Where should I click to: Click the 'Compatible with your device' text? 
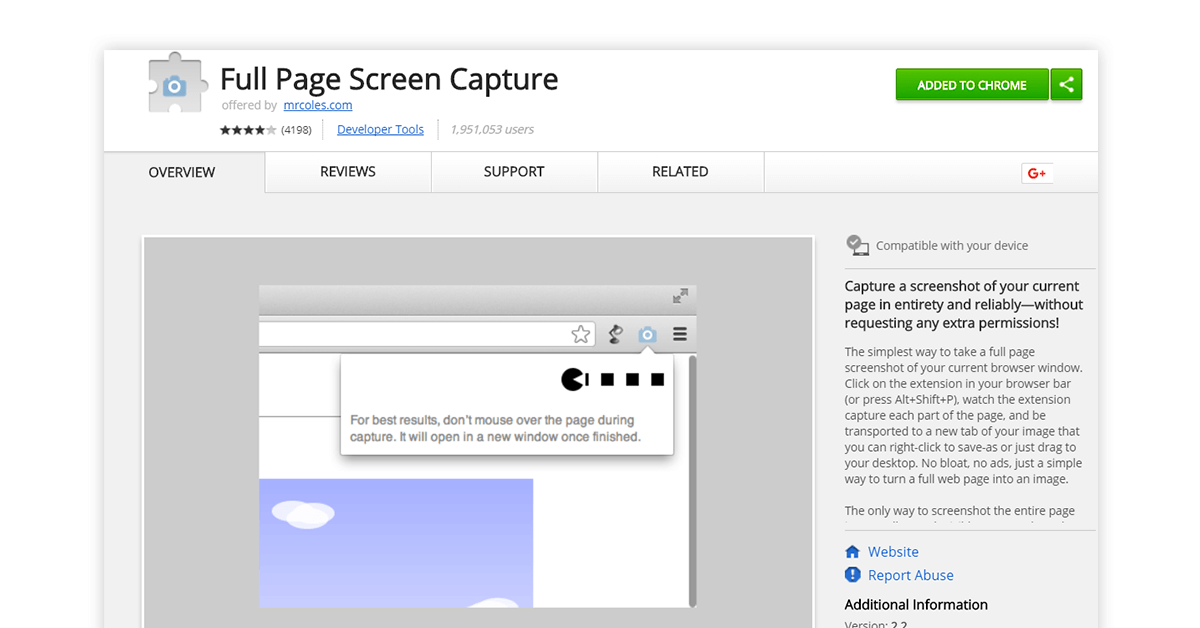pos(952,246)
